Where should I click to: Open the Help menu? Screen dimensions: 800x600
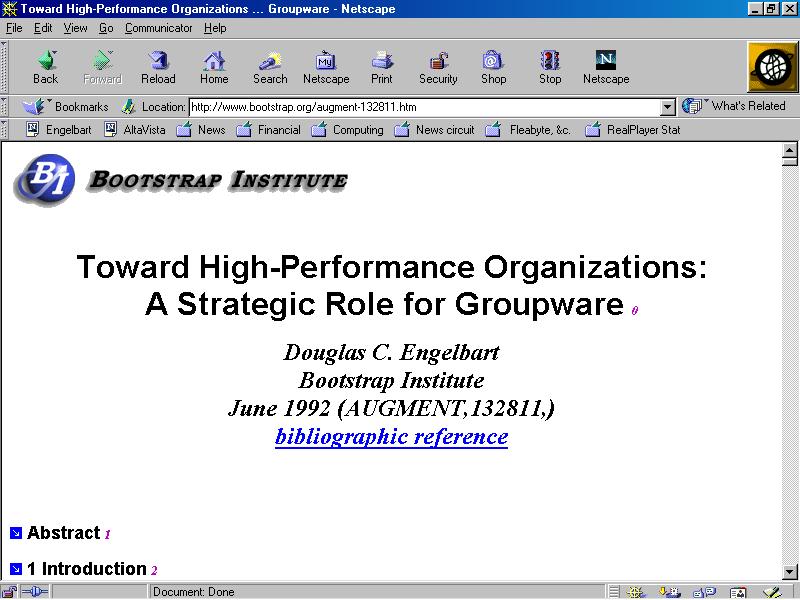click(x=215, y=28)
